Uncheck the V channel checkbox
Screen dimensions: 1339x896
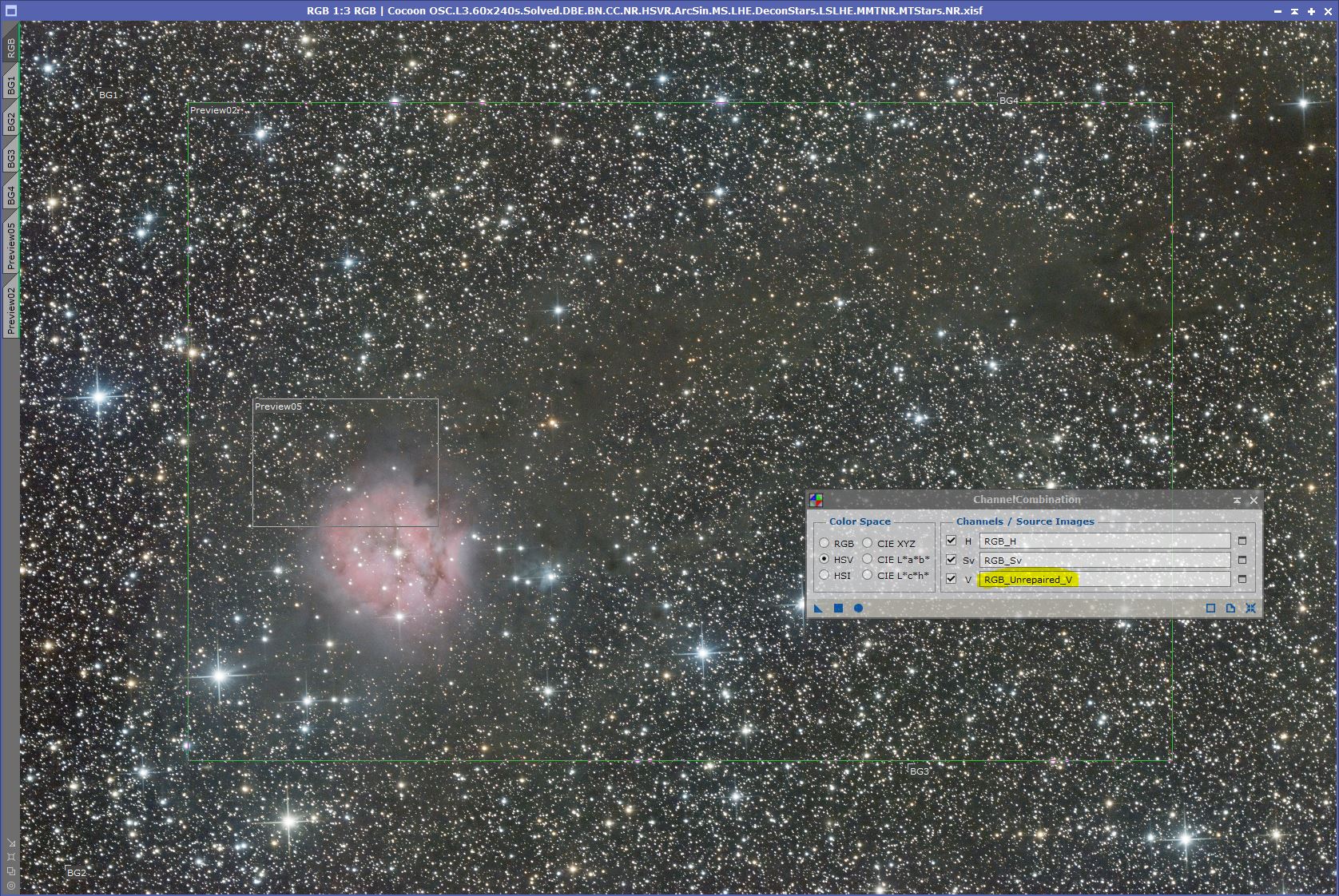951,578
